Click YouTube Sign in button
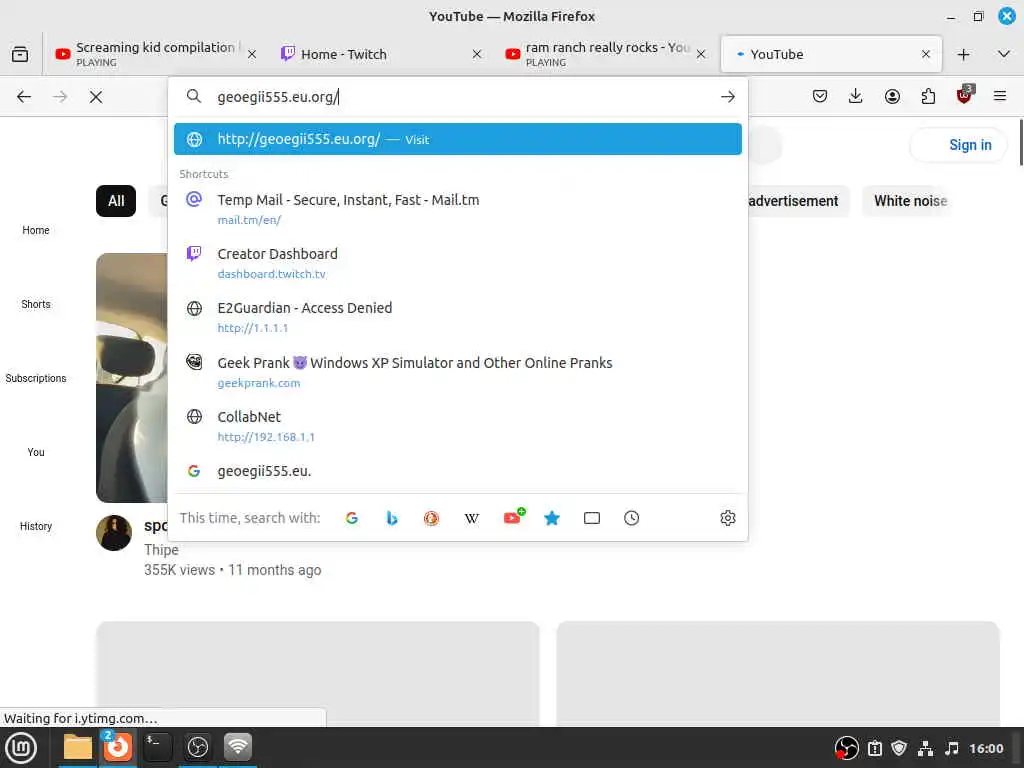Image resolution: width=1024 pixels, height=768 pixels. coord(959,145)
